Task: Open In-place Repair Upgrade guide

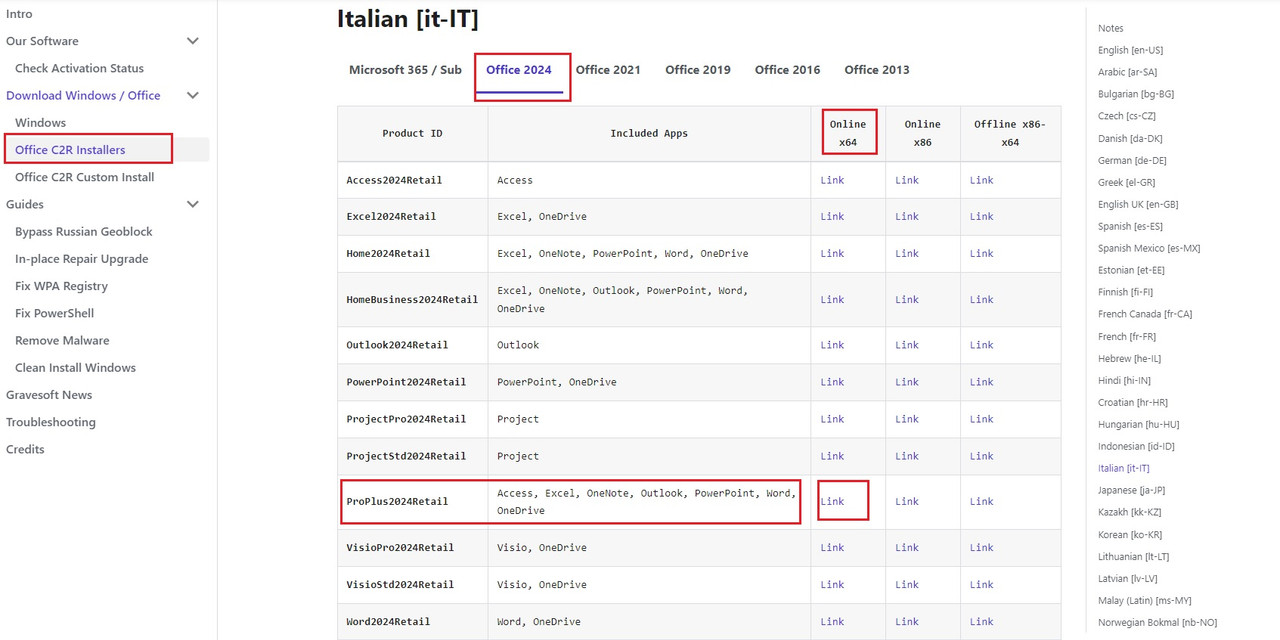Action: 82,258
